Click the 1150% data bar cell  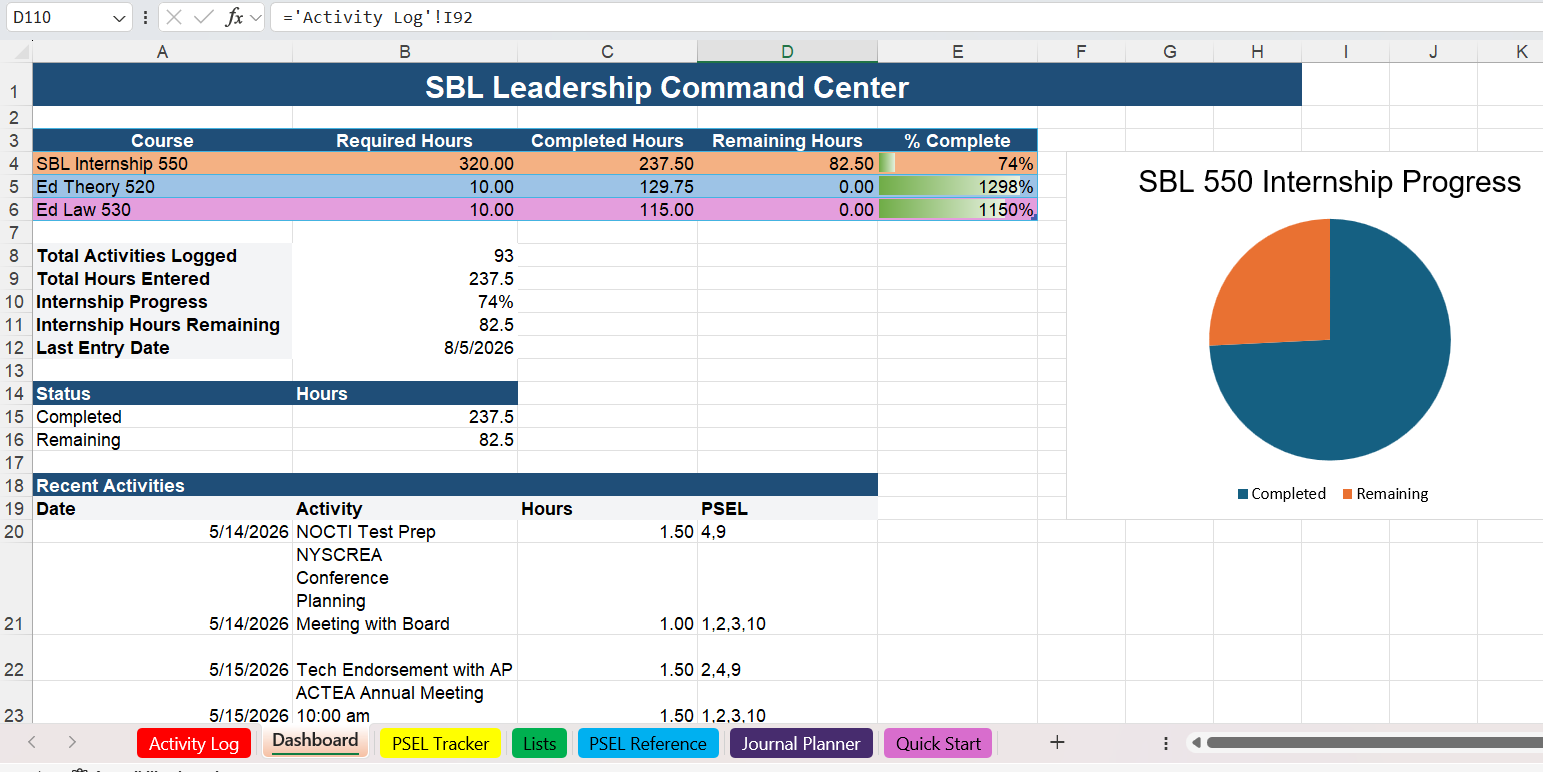pyautogui.click(x=958, y=210)
